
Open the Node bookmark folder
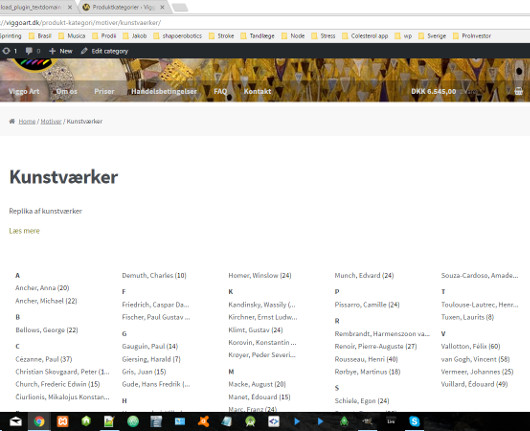coord(293,36)
